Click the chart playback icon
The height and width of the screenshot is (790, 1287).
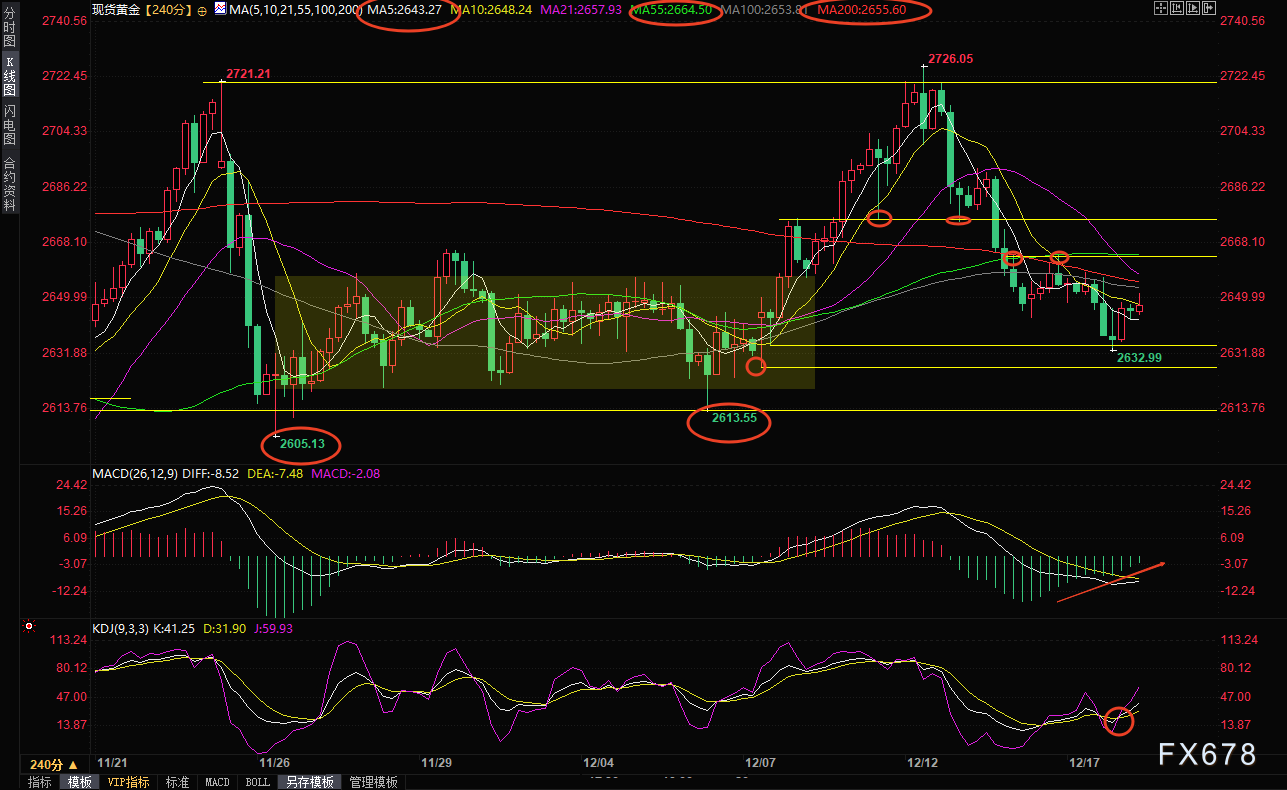(x=1195, y=9)
